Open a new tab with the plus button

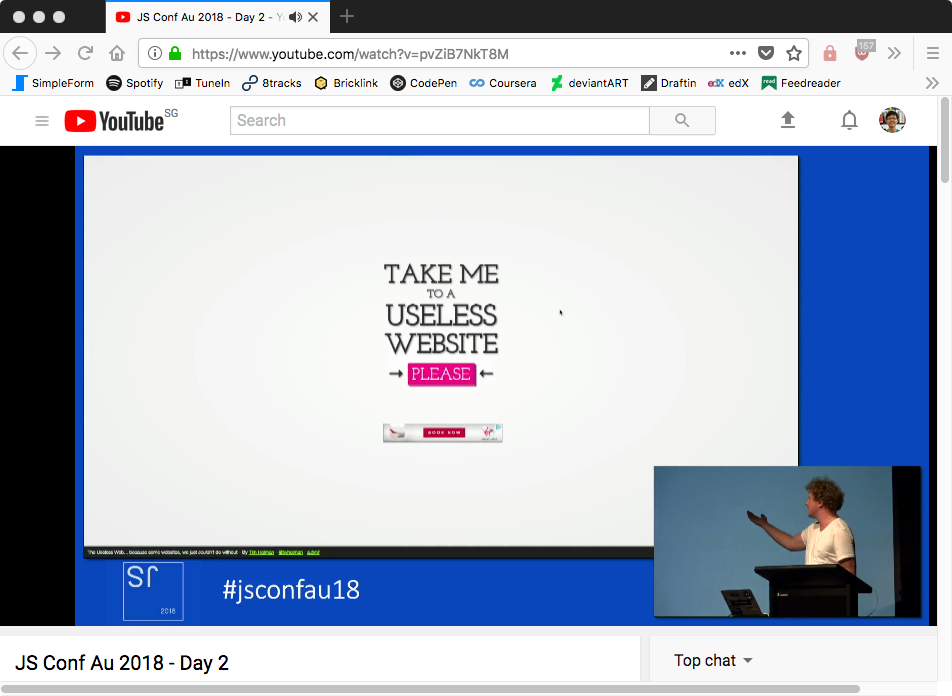point(347,16)
